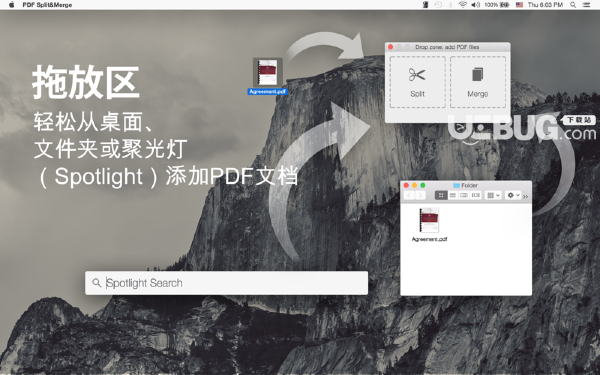The height and width of the screenshot is (375, 600).
Task: Click into the Spotlight Search field
Action: coord(227,283)
